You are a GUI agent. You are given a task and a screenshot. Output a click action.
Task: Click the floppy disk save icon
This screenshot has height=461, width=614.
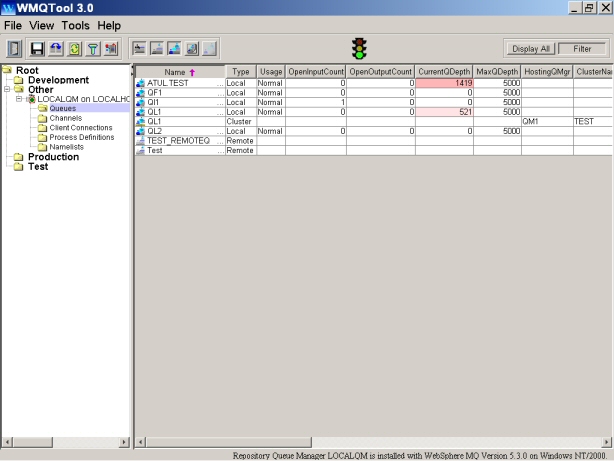37,49
